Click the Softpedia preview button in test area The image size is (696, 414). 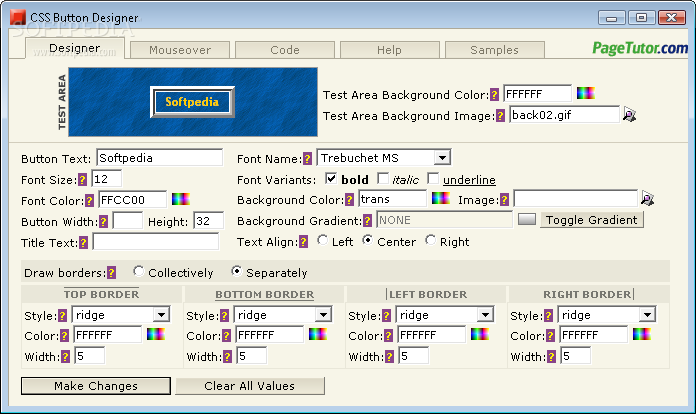(192, 102)
